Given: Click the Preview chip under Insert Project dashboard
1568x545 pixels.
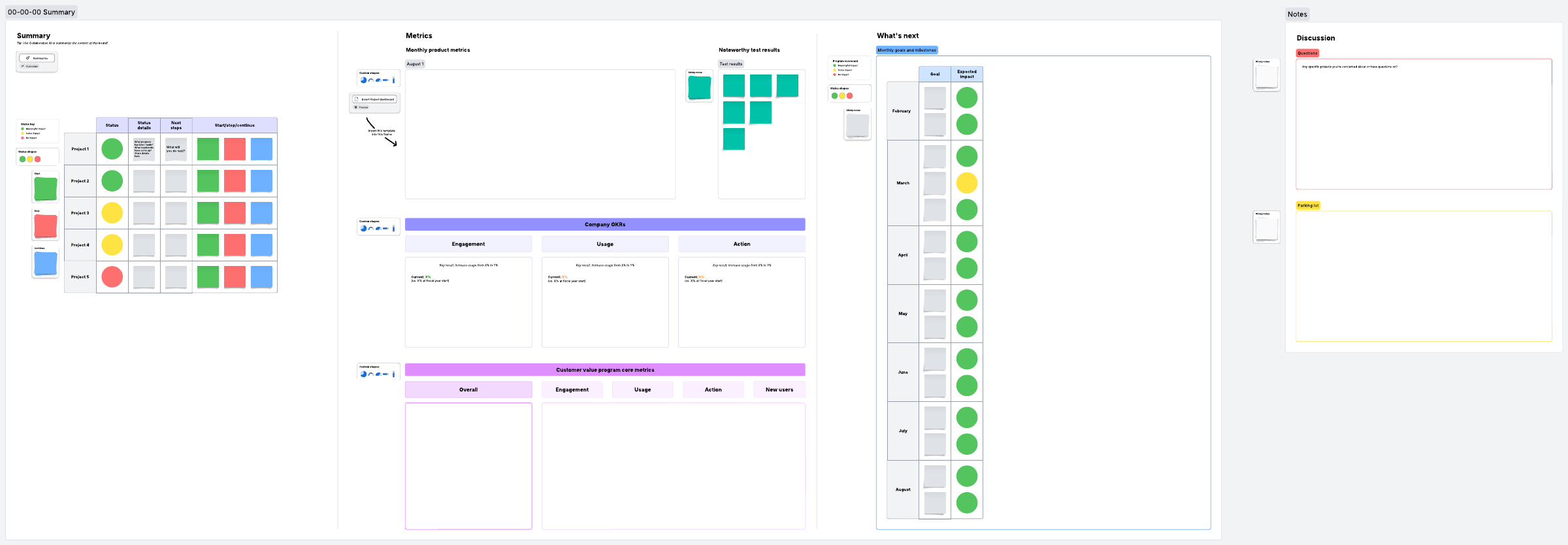Looking at the screenshot, I should [x=361, y=107].
